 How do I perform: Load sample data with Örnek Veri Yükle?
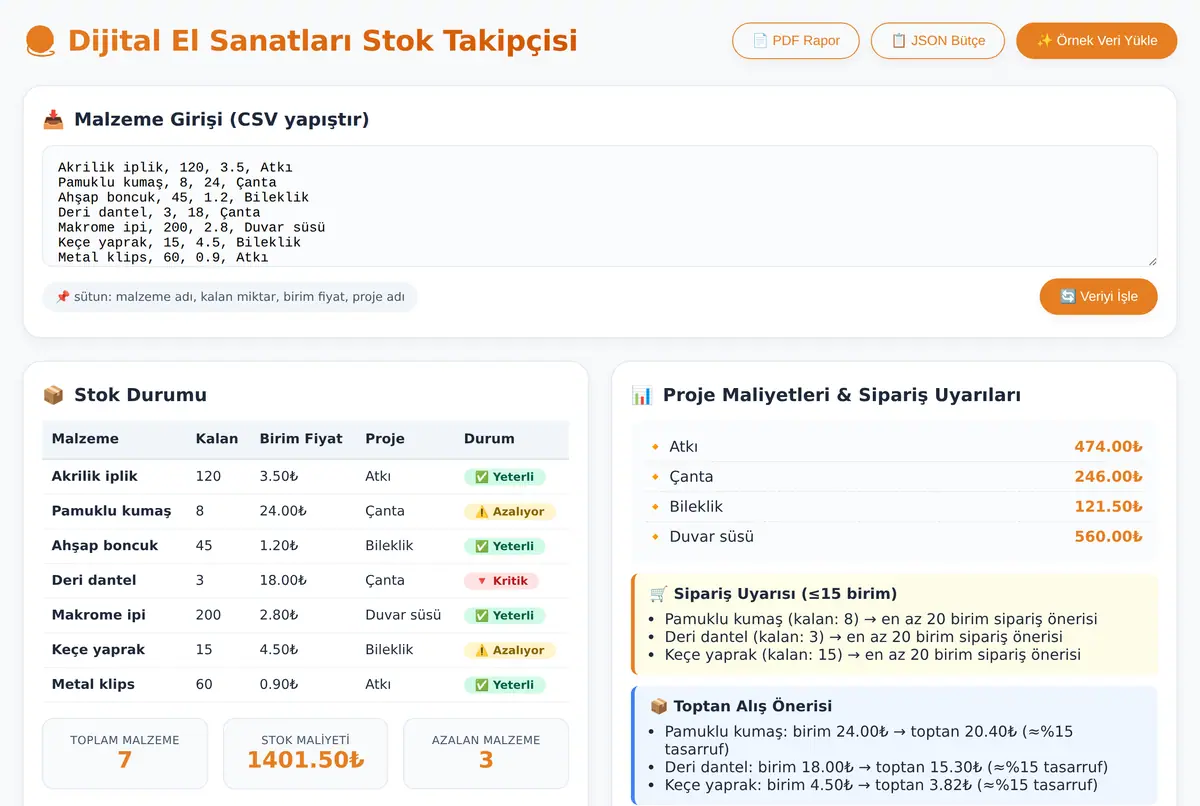click(1097, 41)
